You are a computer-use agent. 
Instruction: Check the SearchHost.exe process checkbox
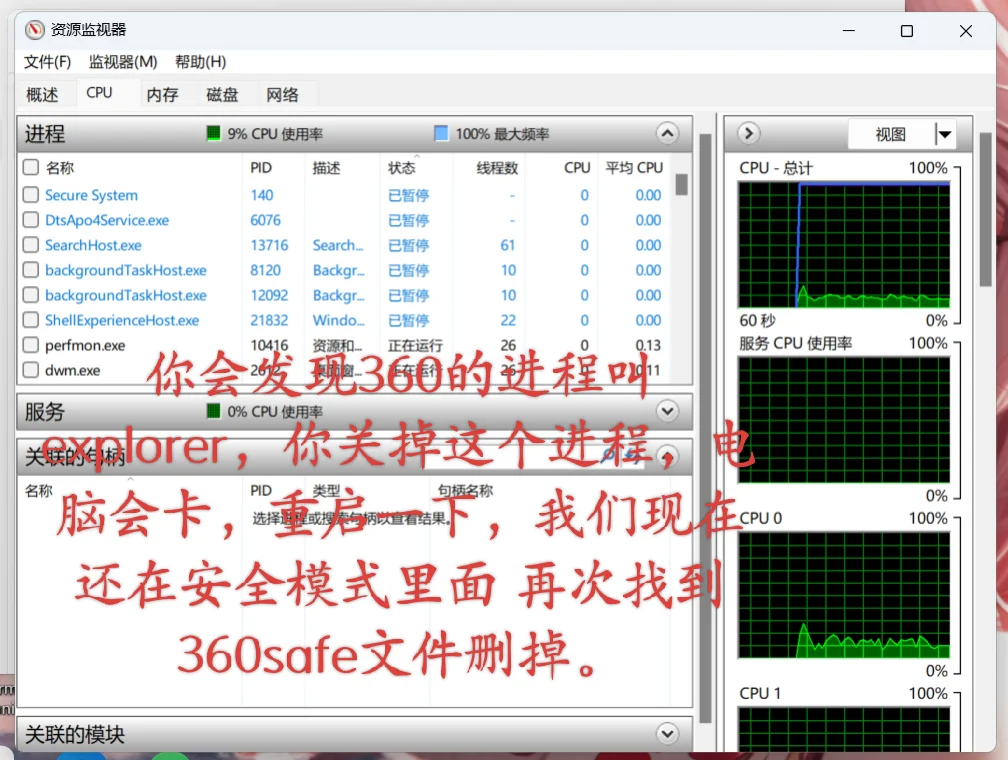[x=30, y=245]
